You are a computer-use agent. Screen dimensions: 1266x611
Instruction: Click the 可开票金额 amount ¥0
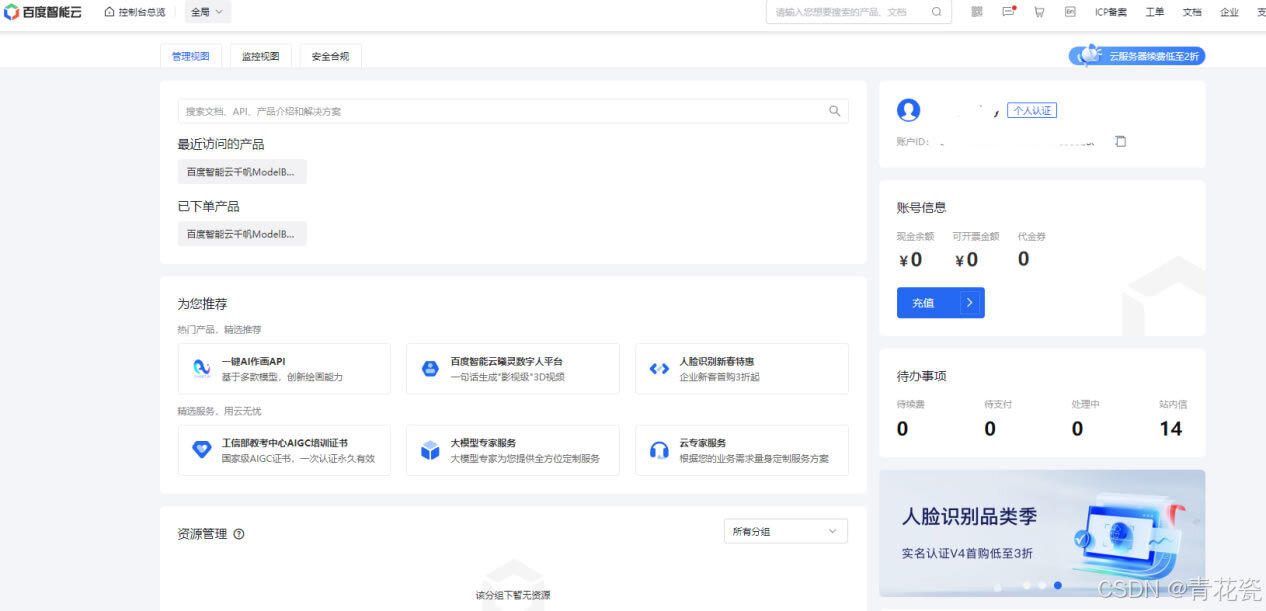coord(966,260)
